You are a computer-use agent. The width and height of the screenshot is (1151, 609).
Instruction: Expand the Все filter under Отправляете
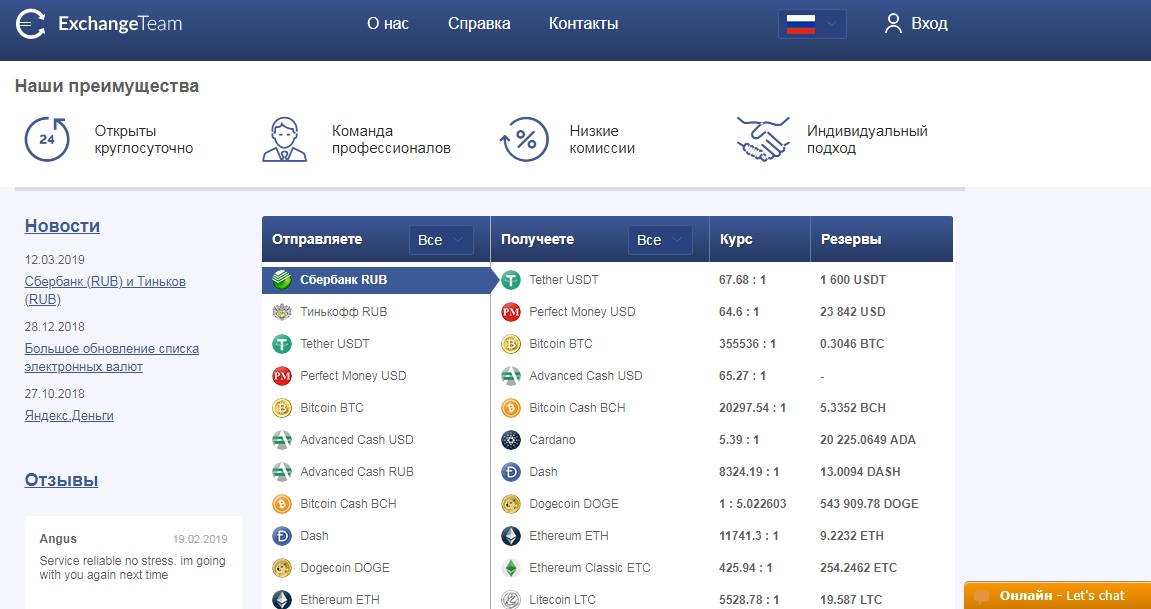tap(441, 240)
